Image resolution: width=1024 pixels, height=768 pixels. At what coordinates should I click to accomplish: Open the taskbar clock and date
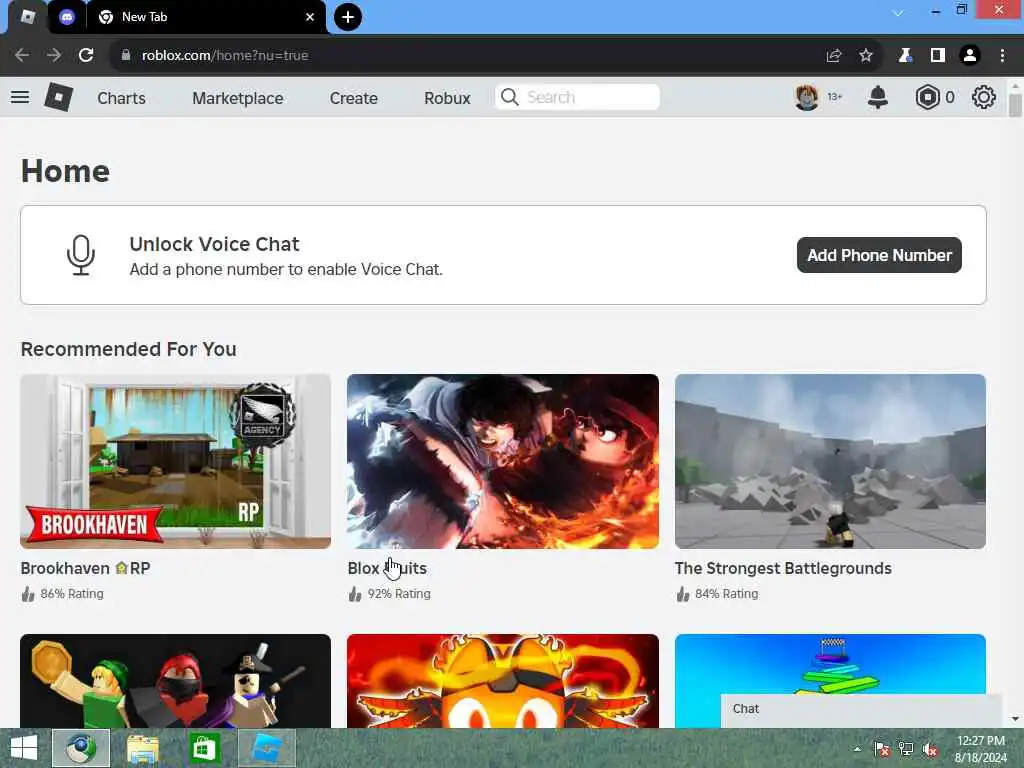point(980,749)
